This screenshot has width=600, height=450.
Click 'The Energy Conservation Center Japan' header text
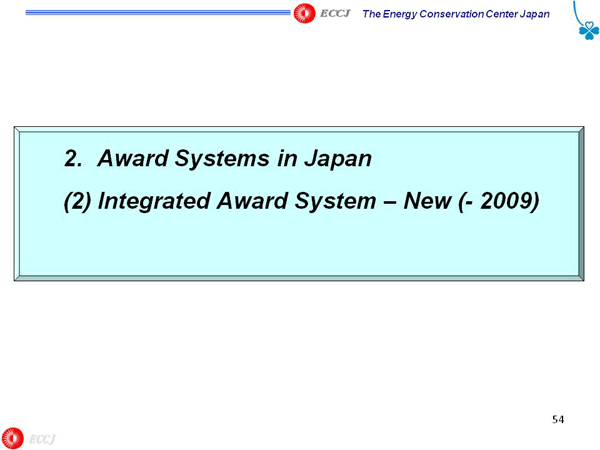click(x=456, y=14)
